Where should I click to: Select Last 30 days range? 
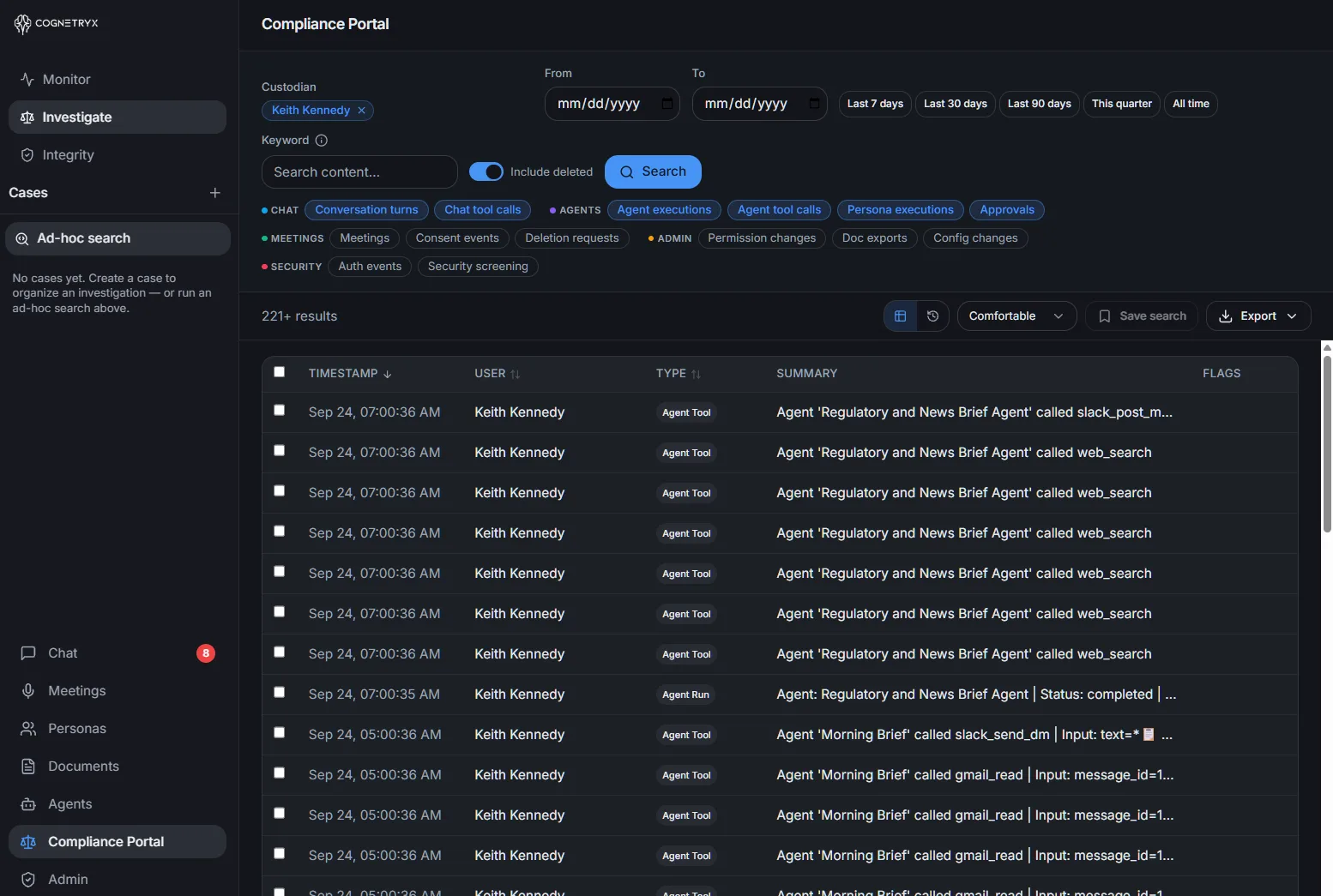956,104
